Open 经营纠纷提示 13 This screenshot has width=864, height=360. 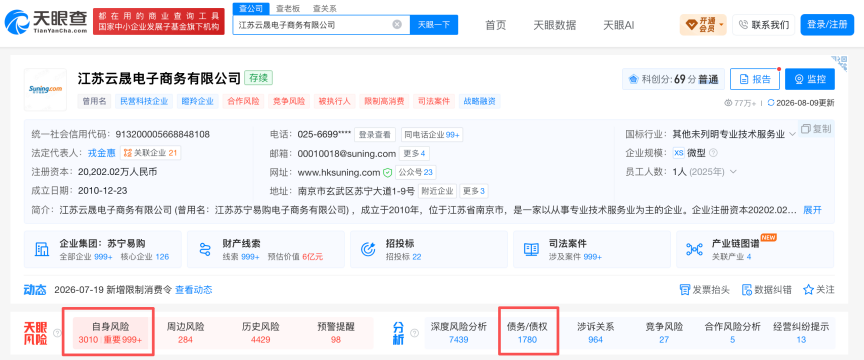[x=801, y=333]
